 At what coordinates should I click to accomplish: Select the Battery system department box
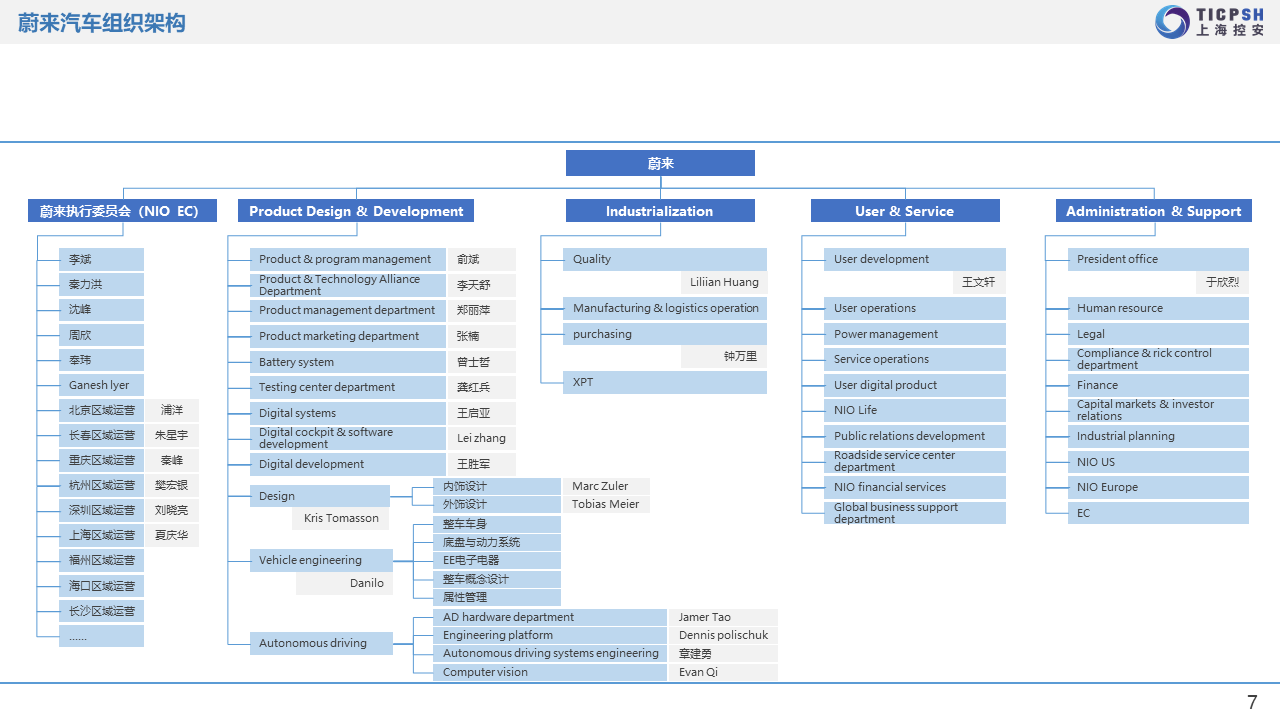pos(347,362)
